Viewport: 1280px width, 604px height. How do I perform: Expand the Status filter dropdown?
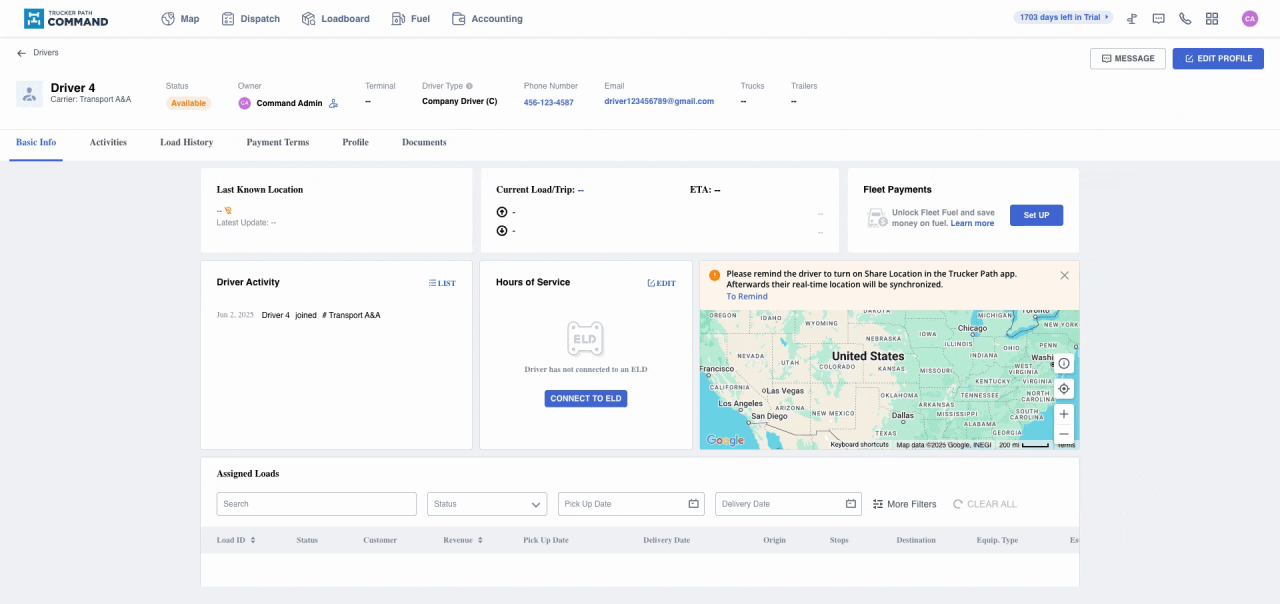click(487, 504)
